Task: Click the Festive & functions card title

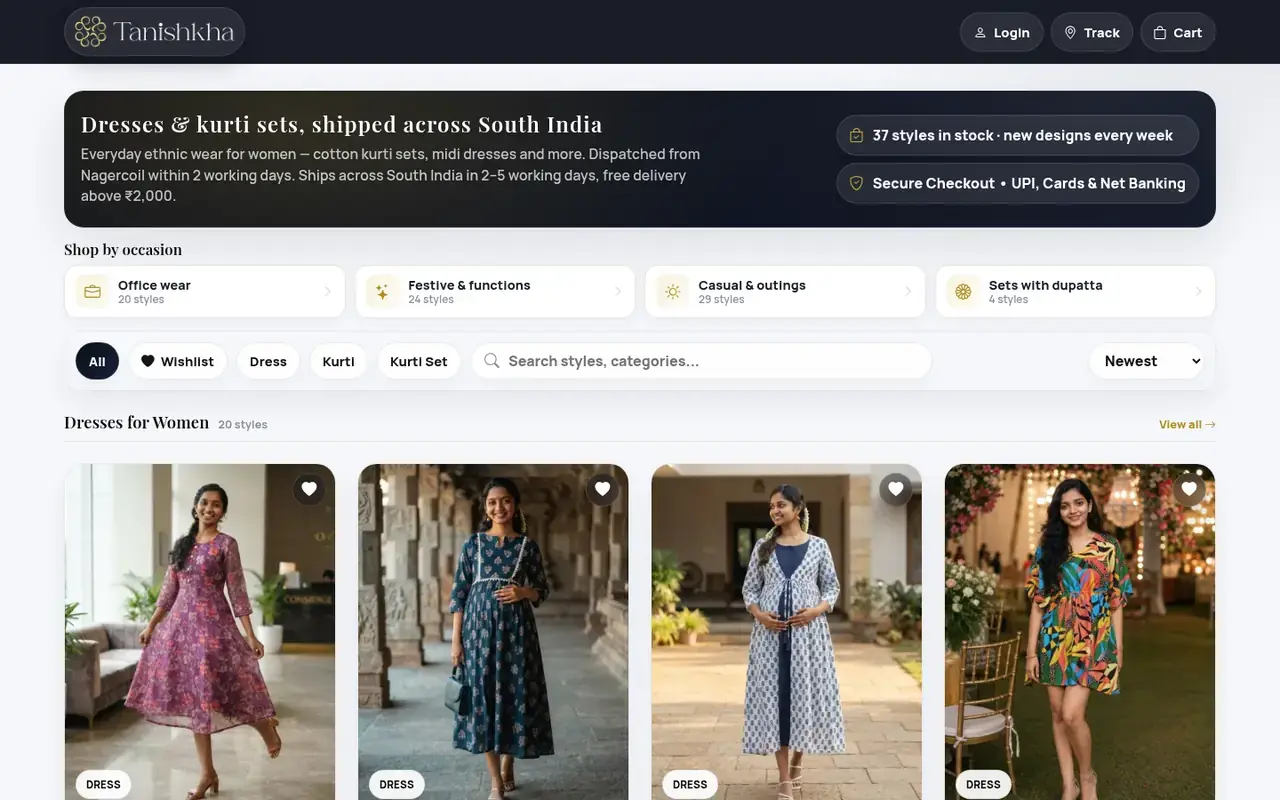Action: pos(469,285)
